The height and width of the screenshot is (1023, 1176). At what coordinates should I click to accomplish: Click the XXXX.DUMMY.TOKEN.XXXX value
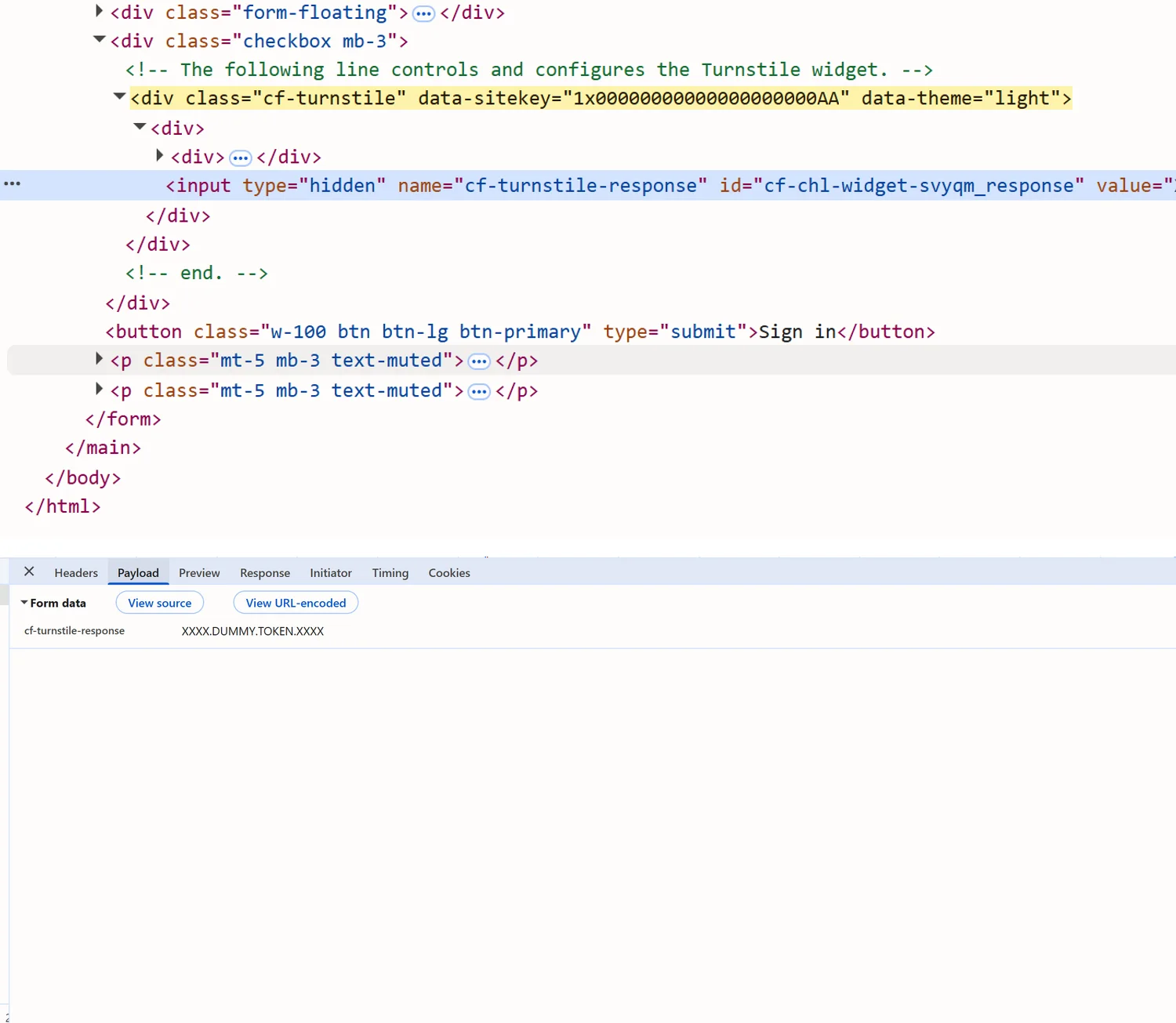252,631
